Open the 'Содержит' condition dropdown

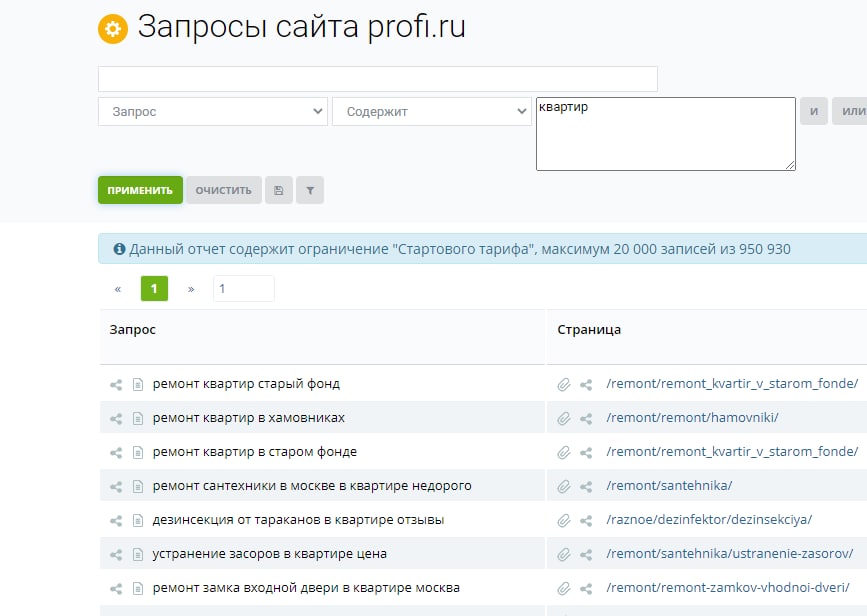tap(432, 112)
